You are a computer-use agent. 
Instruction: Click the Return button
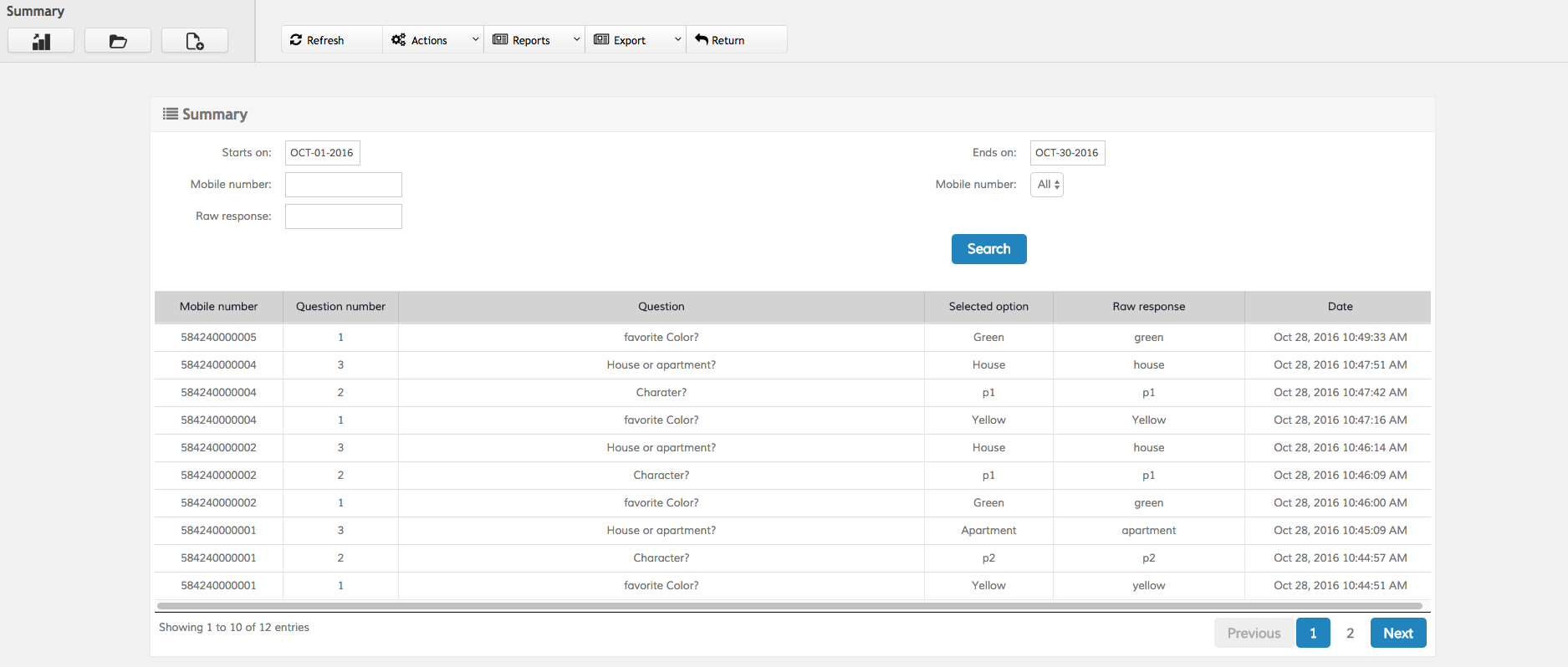coord(721,40)
